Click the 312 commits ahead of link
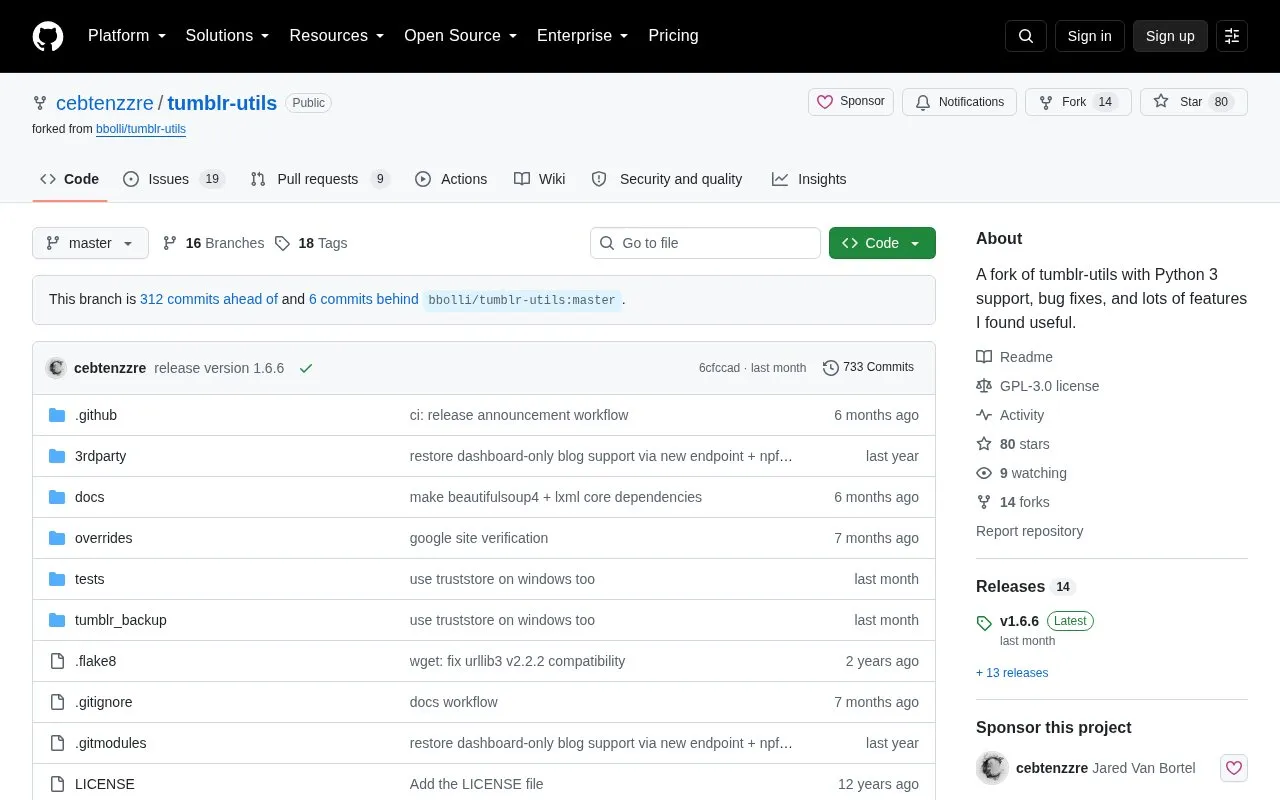 [209, 299]
